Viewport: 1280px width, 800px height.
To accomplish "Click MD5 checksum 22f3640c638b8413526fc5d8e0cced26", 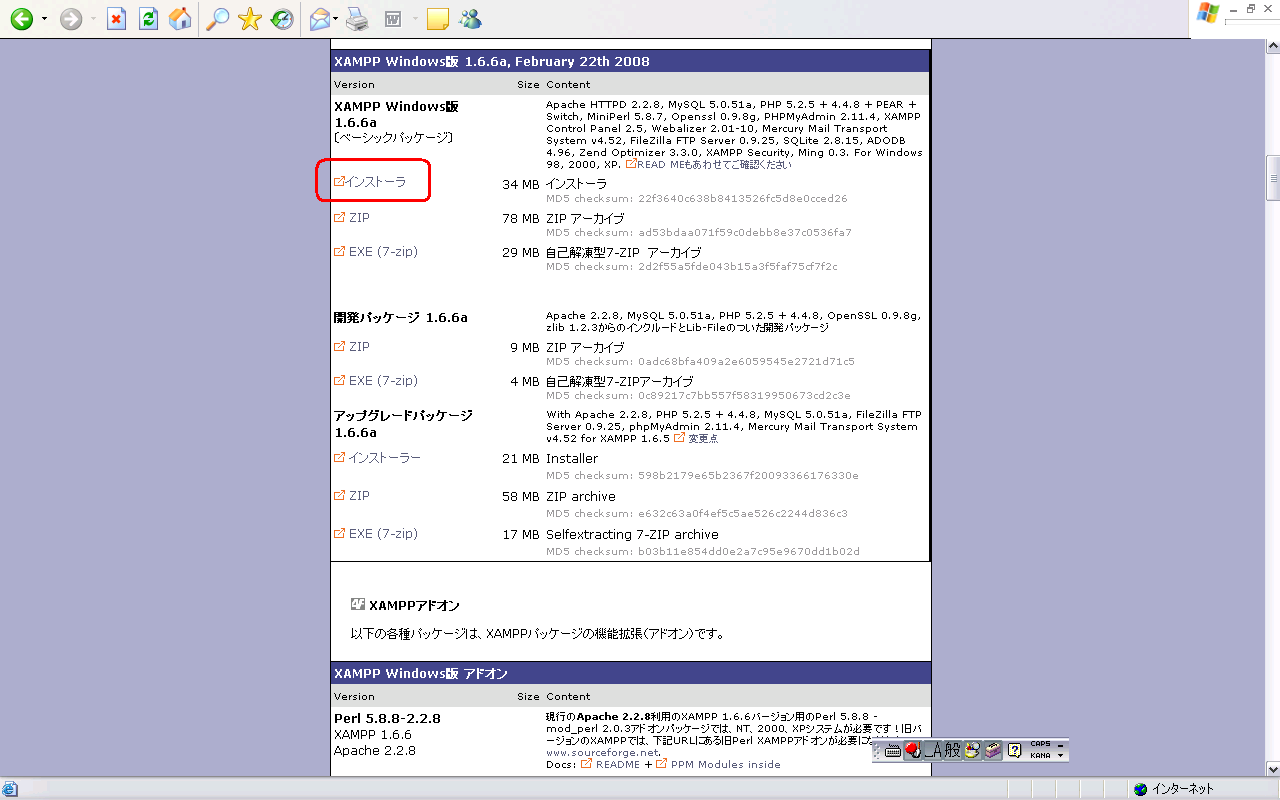I will 696,198.
